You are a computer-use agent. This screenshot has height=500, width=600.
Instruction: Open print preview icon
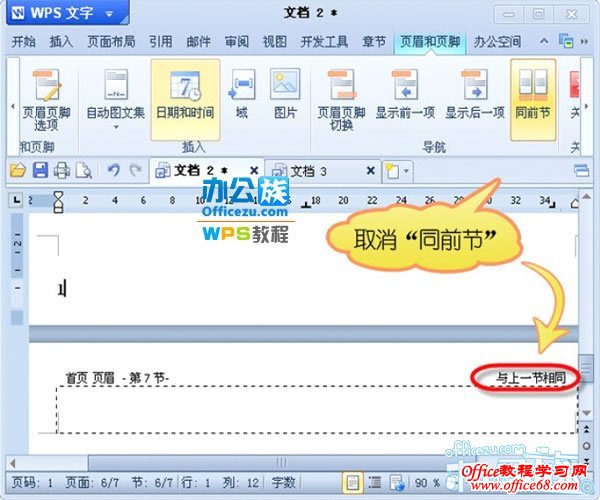[84, 170]
